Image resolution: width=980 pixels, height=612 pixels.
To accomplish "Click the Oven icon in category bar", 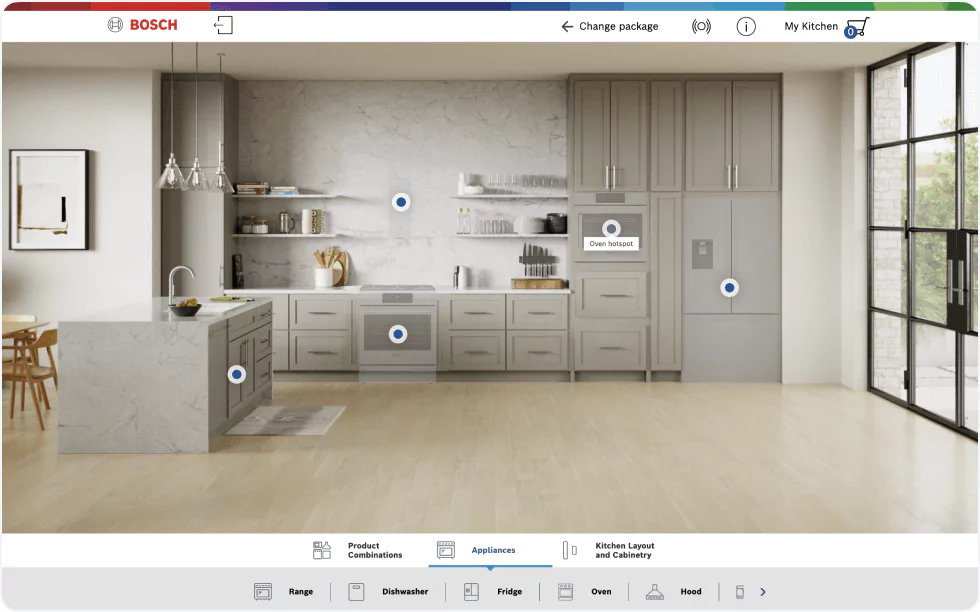I will point(565,591).
